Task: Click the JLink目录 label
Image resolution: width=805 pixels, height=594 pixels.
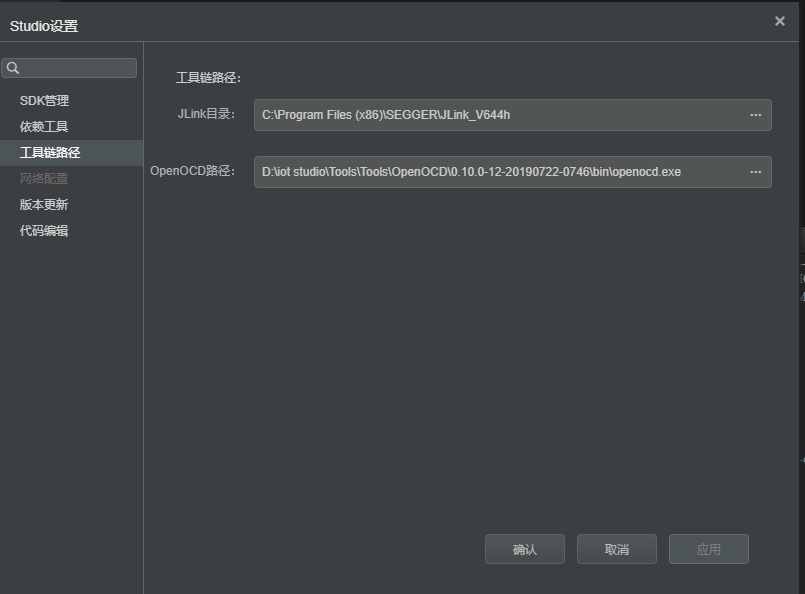Action: point(206,114)
